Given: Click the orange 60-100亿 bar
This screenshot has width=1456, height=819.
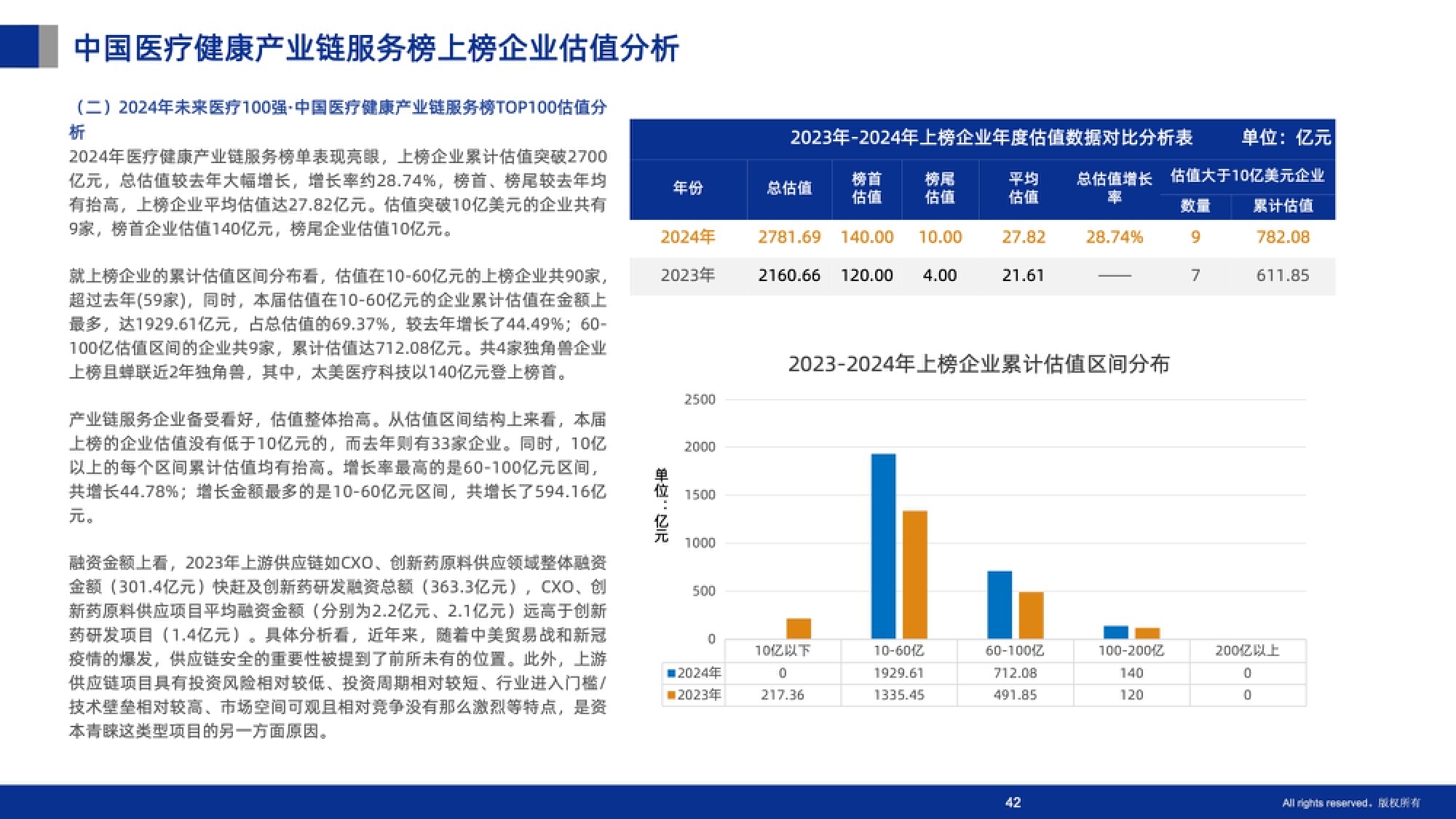Looking at the screenshot, I should [x=1031, y=615].
